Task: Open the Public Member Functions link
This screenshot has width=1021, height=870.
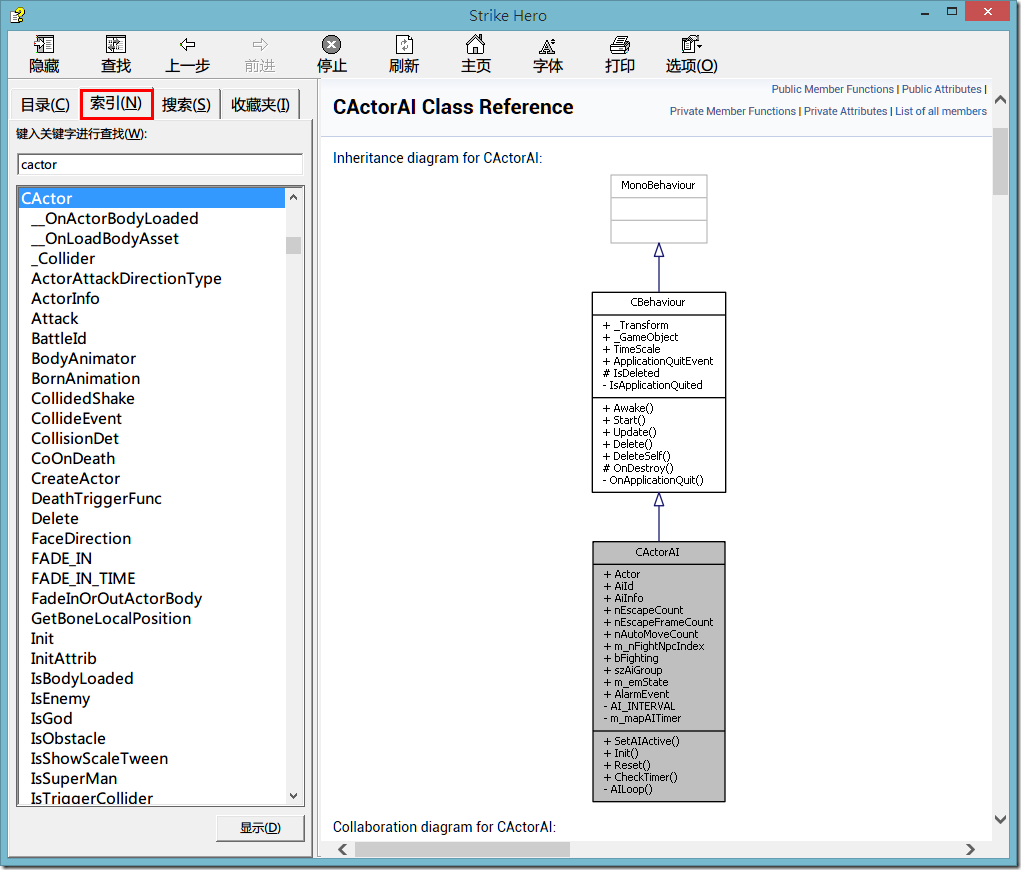Action: (x=832, y=89)
